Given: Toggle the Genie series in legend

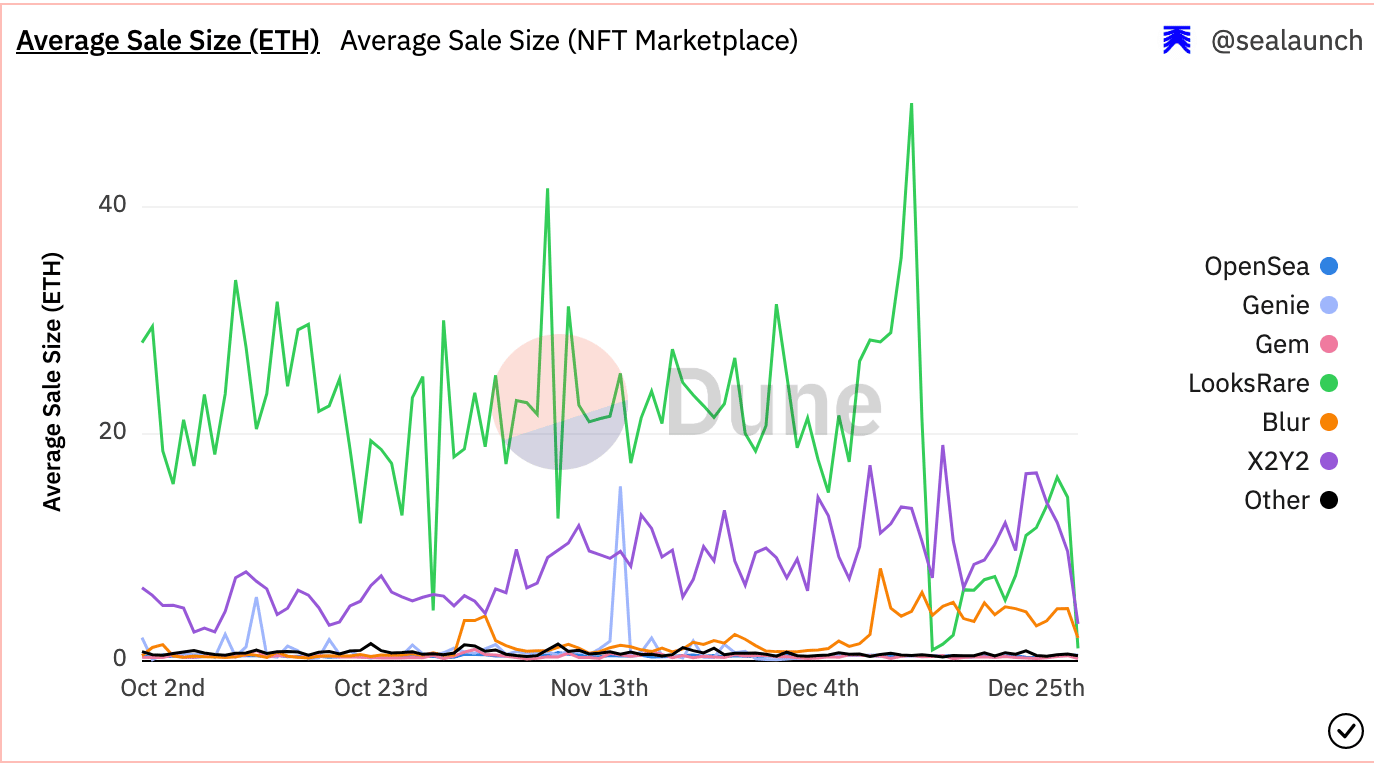Looking at the screenshot, I should pyautogui.click(x=1290, y=305).
